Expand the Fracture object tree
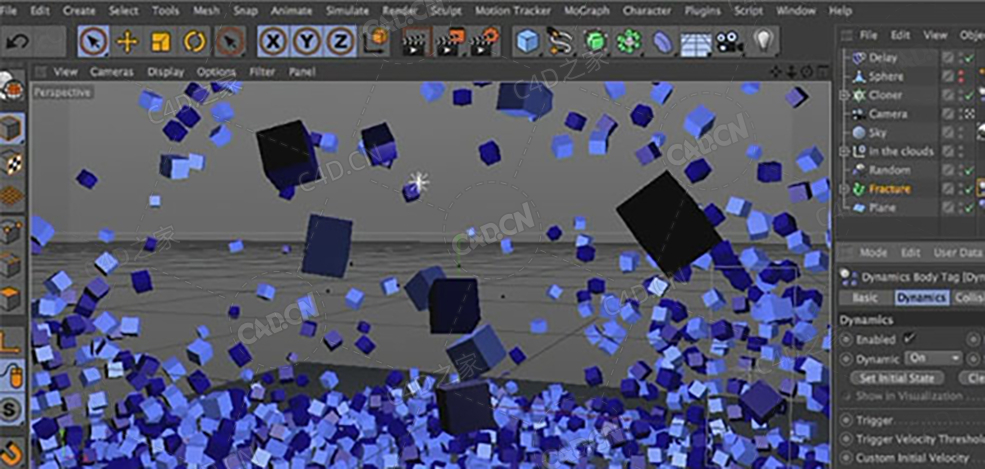The height and width of the screenshot is (469, 985). tap(844, 189)
